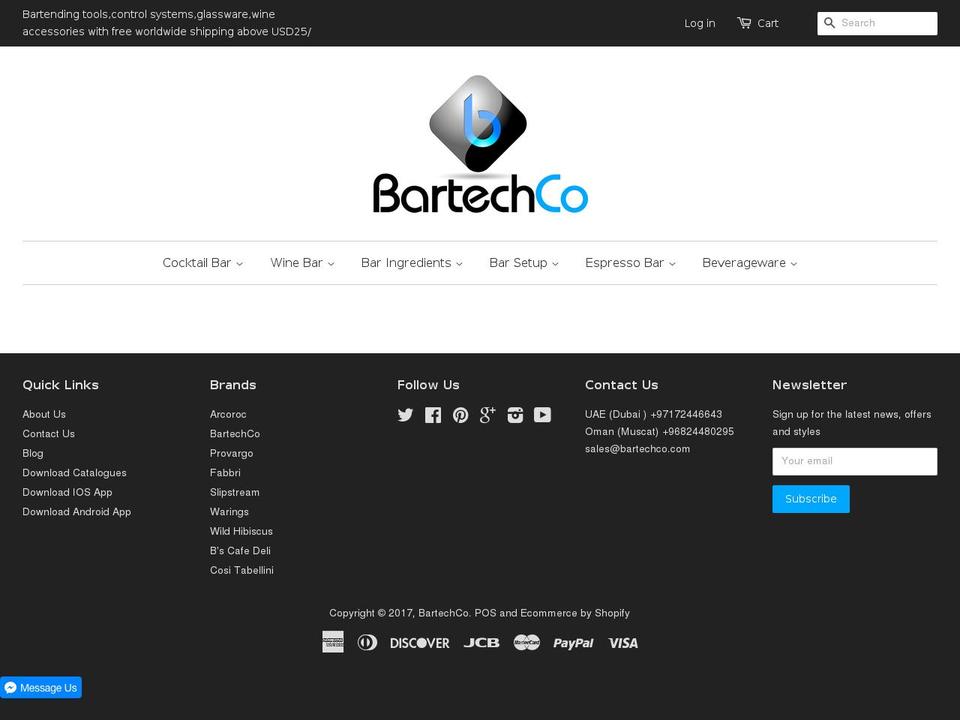Click the Oman Muscat phone number

point(698,432)
